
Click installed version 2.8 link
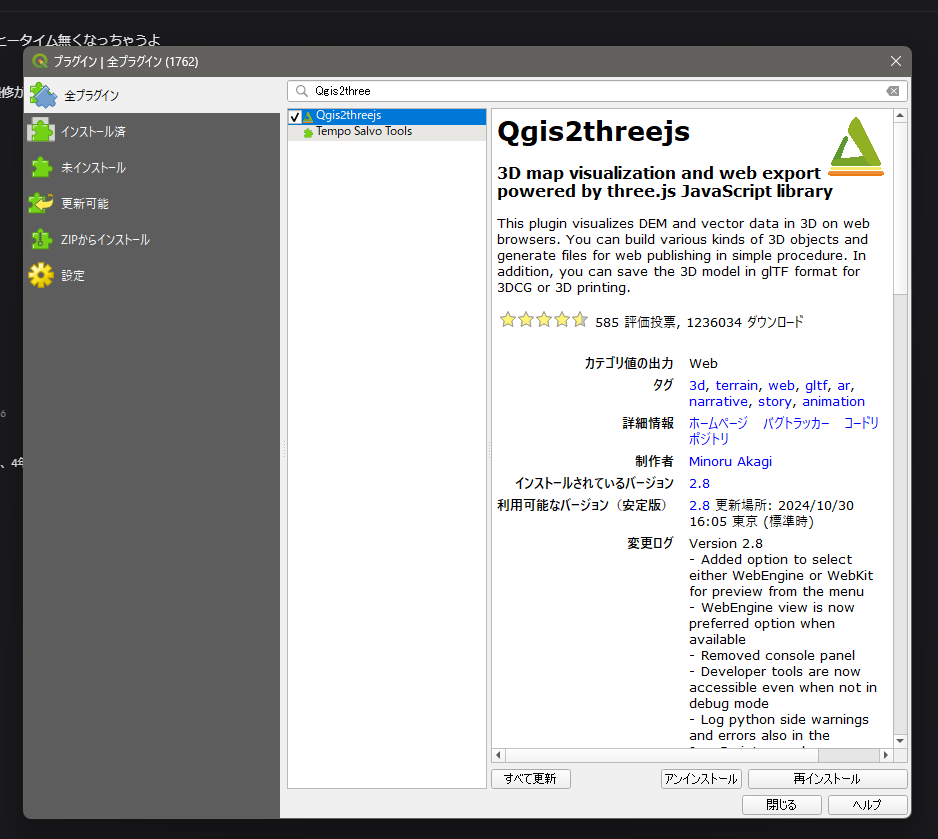(x=699, y=483)
